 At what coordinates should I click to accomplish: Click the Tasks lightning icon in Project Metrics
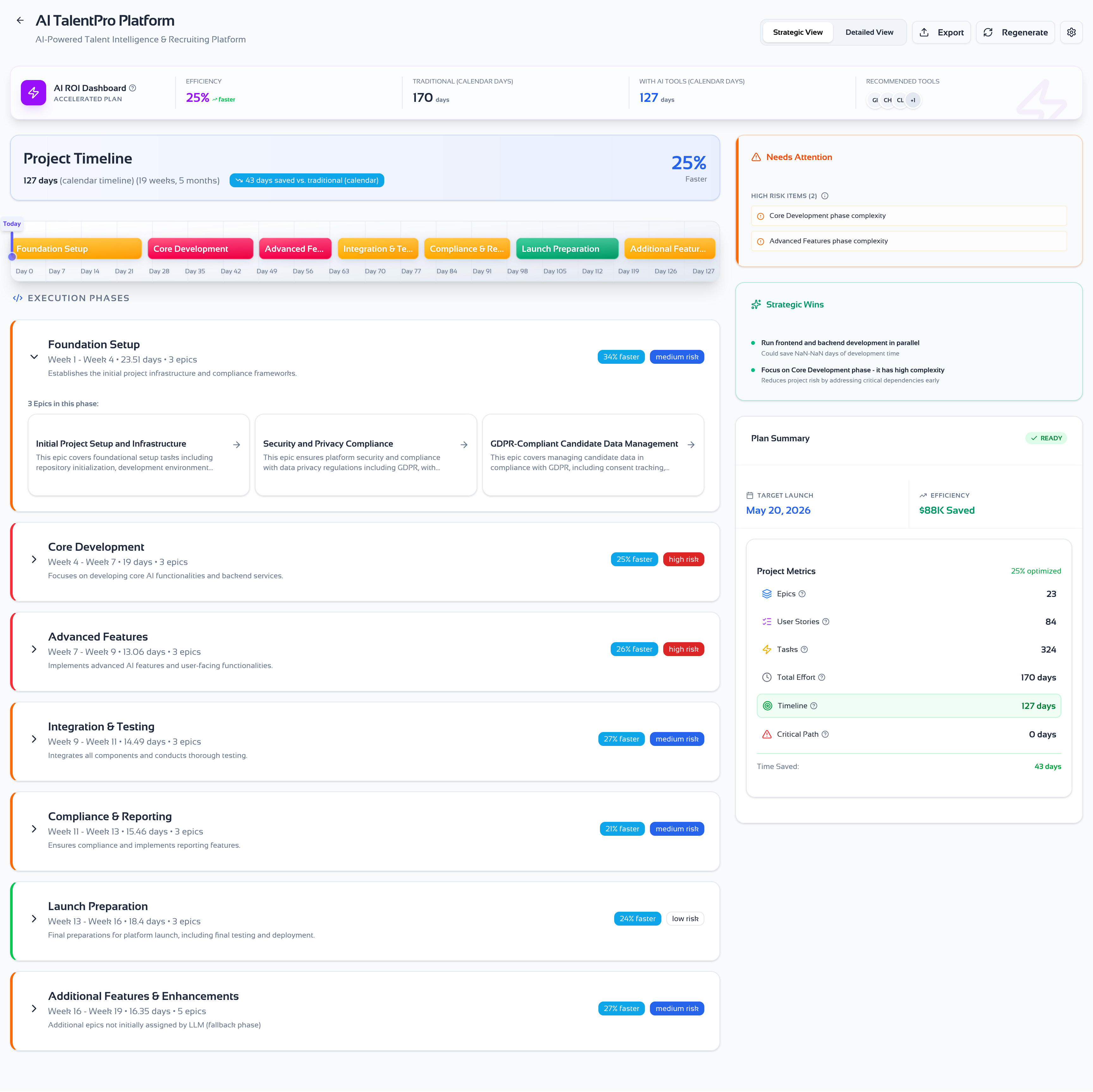(767, 649)
